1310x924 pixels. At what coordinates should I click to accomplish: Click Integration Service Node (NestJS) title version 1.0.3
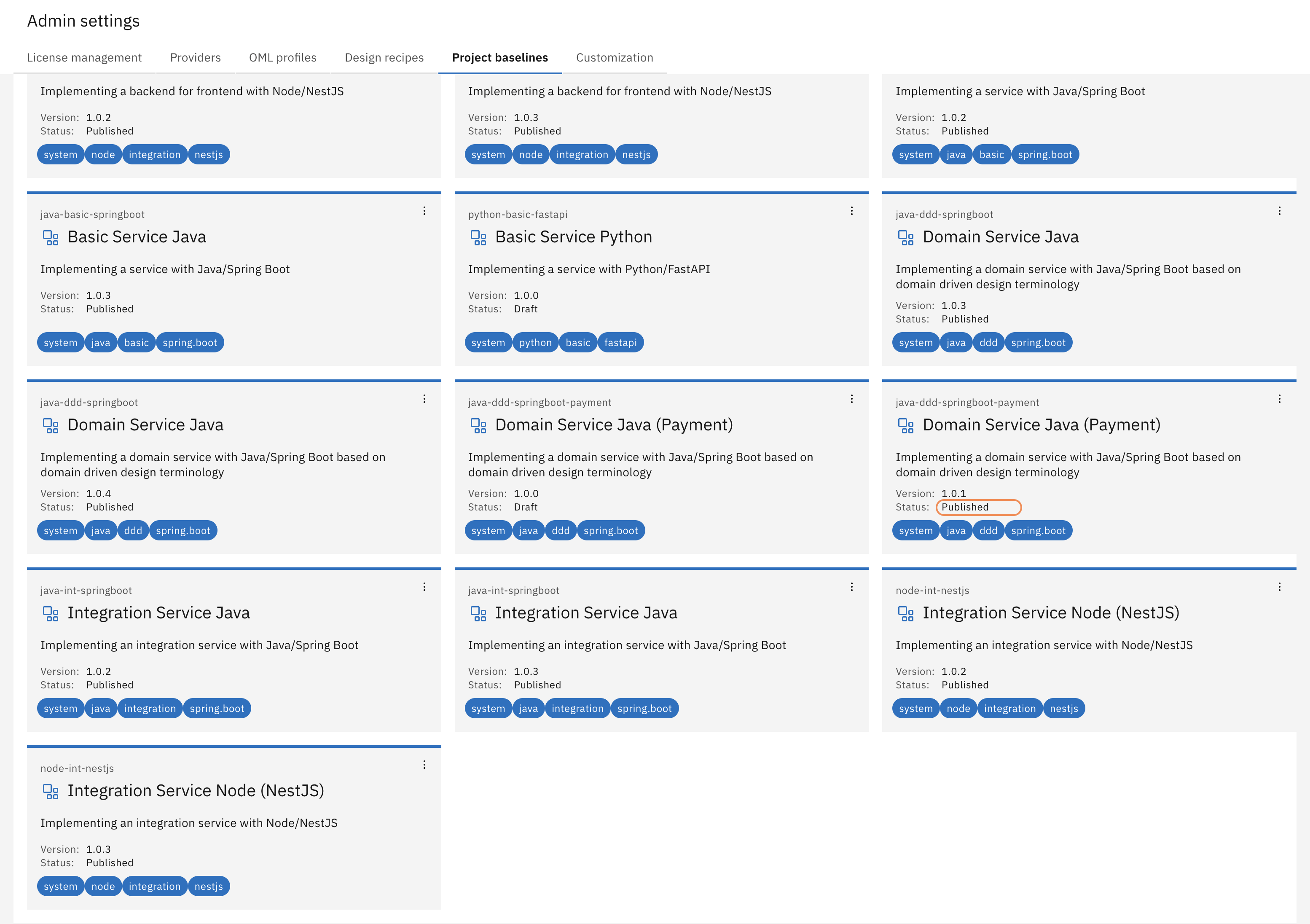click(196, 790)
